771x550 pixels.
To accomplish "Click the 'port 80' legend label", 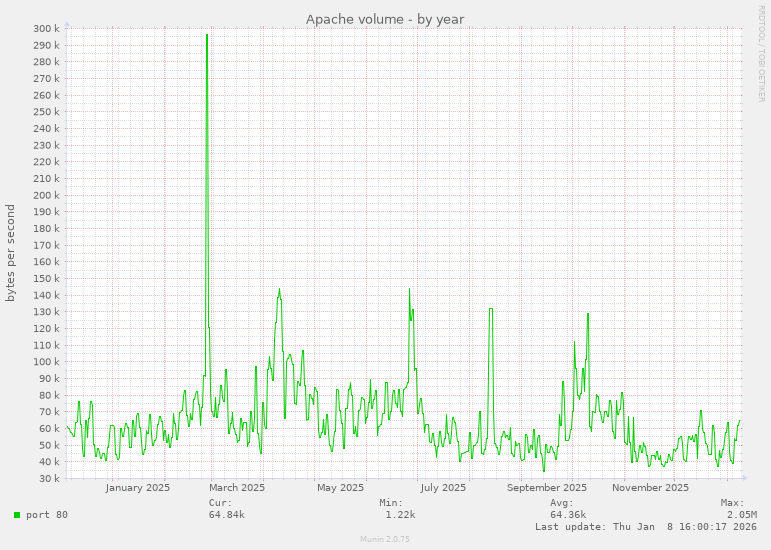I will pos(47,515).
